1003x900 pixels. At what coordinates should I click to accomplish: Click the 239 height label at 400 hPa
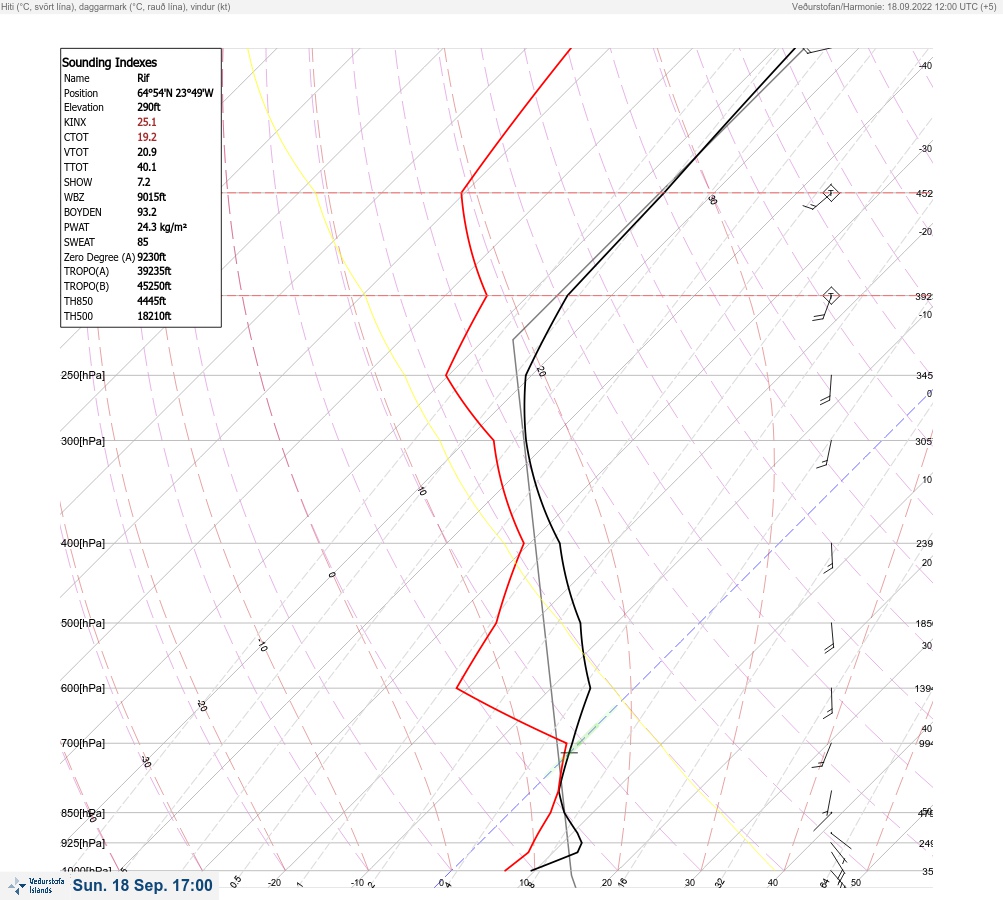click(x=924, y=544)
